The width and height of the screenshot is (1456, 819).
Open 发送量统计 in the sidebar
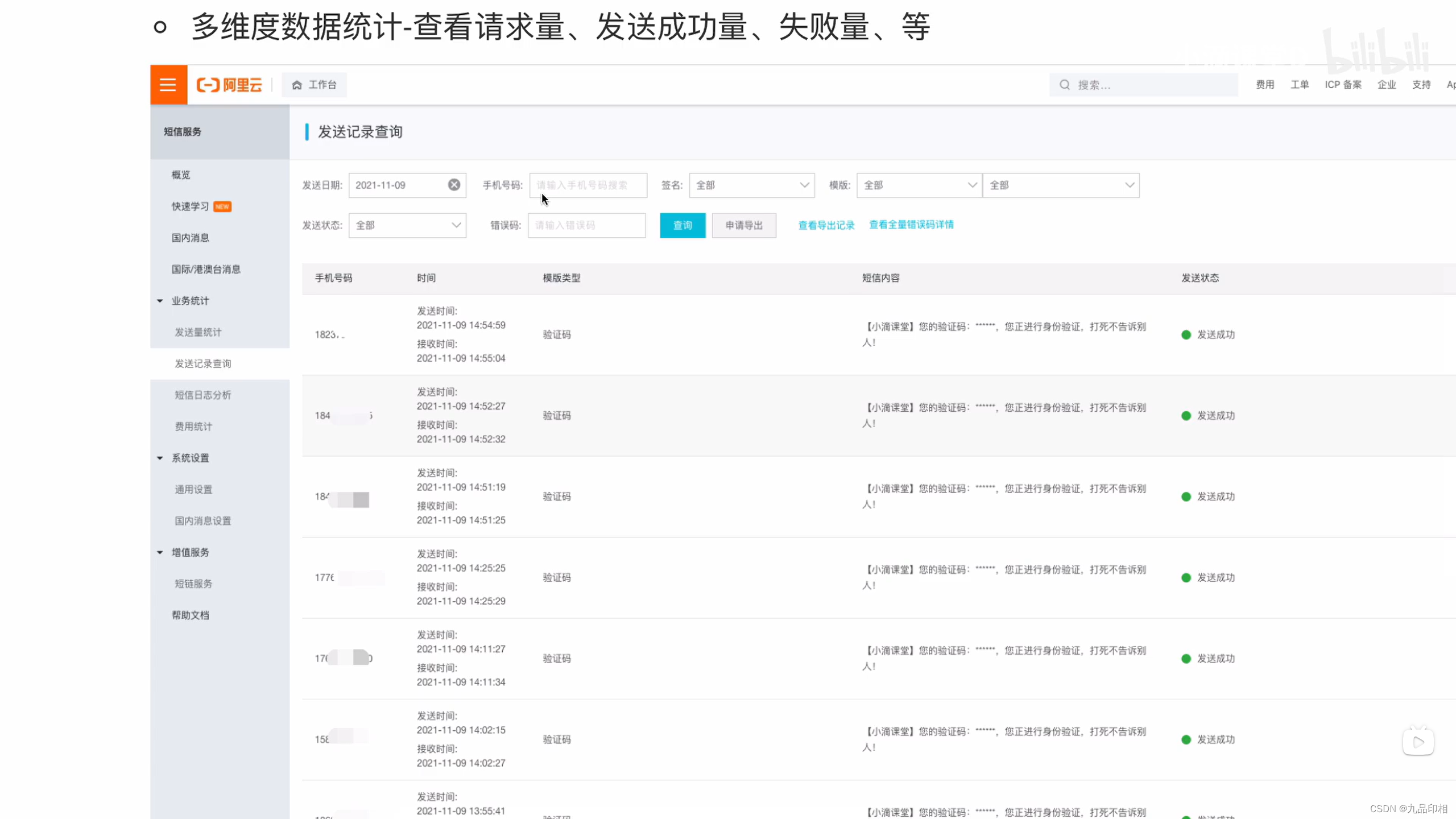198,332
